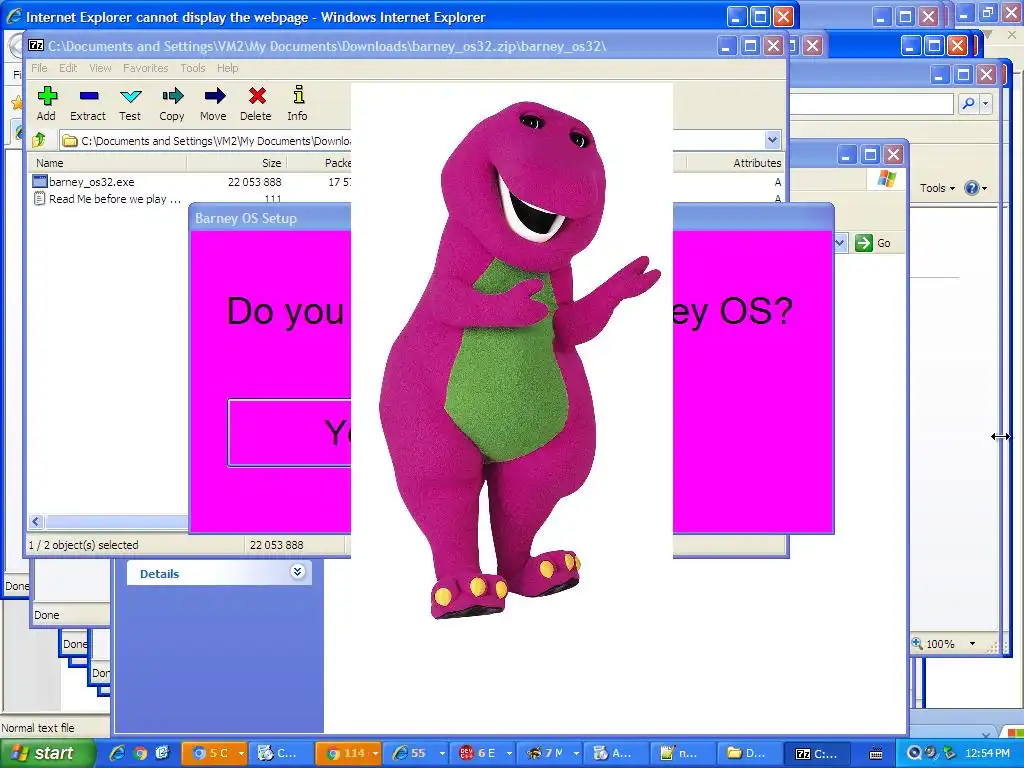Click the Info icon in 7-Zip toolbar
The height and width of the screenshot is (768, 1024).
point(298,103)
